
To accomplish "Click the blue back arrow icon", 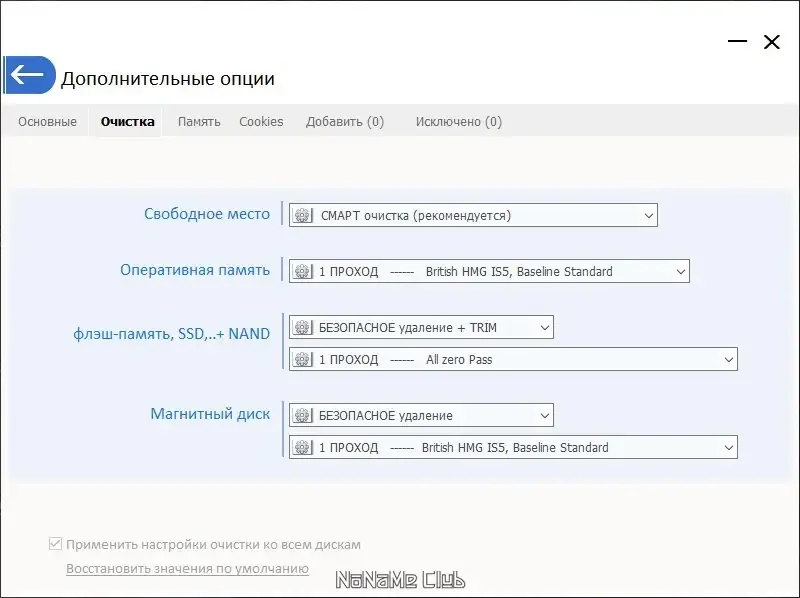I will (28, 74).
